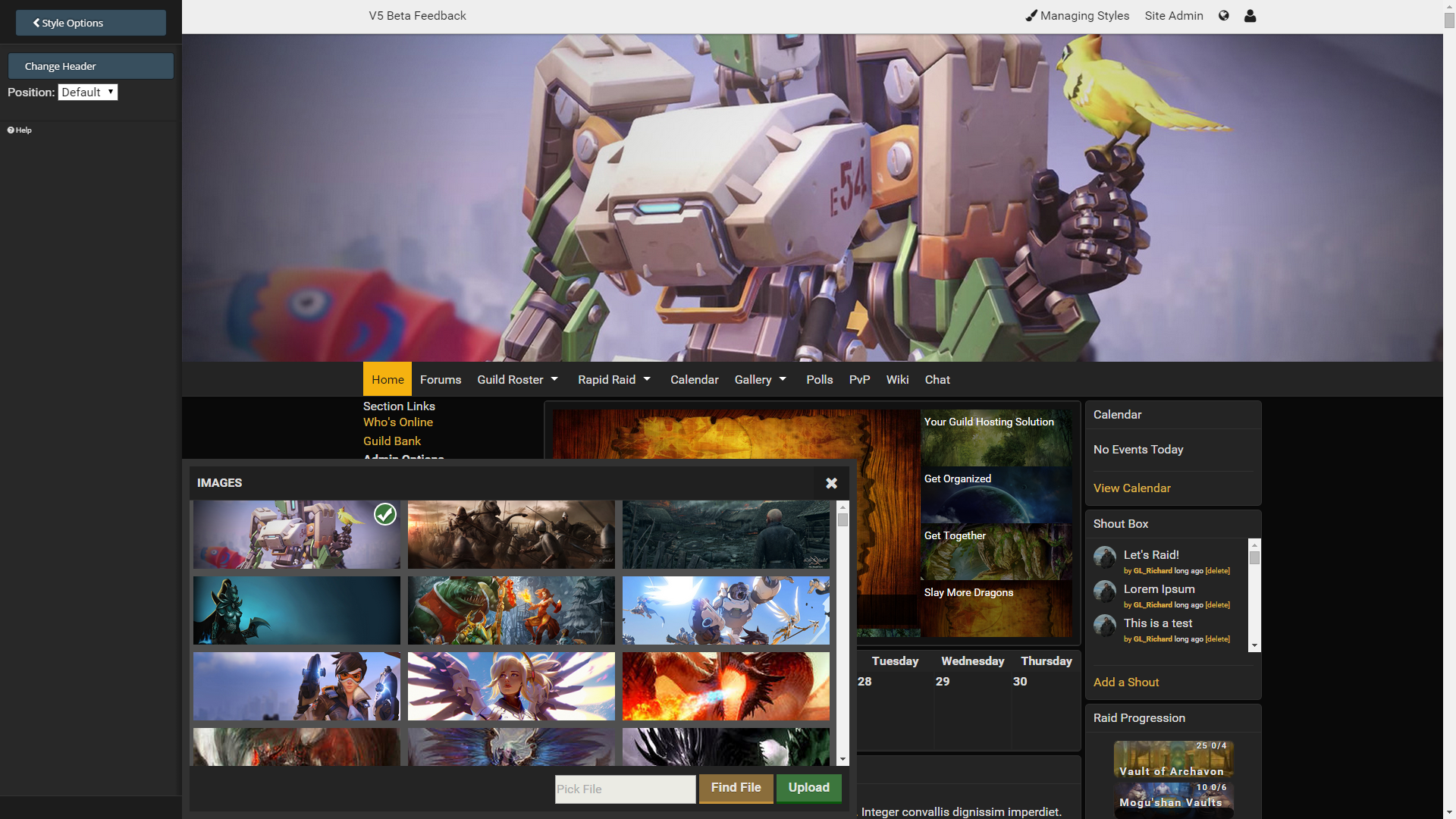This screenshot has height=819, width=1456.
Task: Delete the This is a test shout
Action: tap(1217, 639)
